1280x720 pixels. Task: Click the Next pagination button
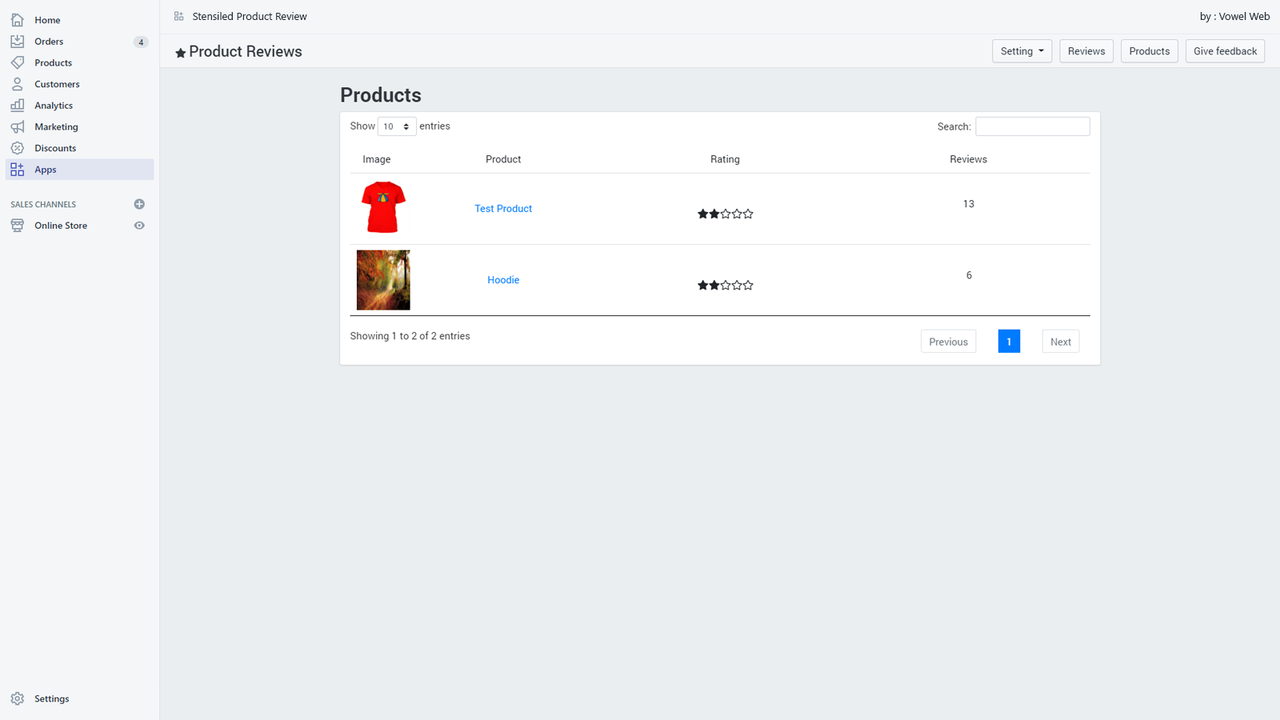1060,342
